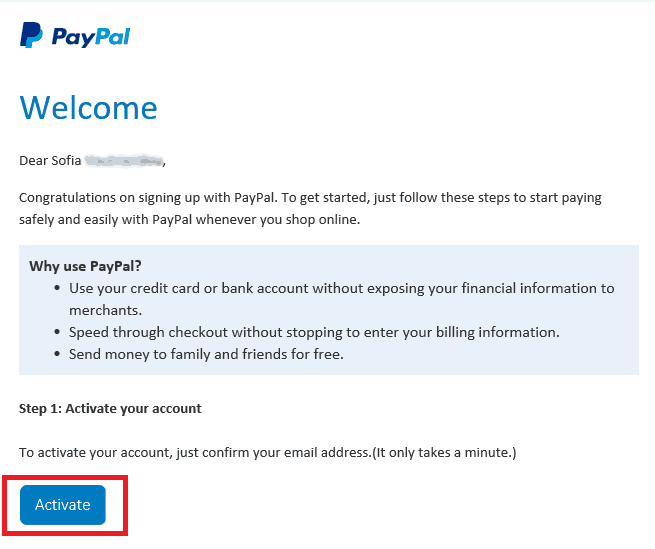Click the bullet dot before 'Use your credit card'
Viewport: 655px width, 549px height.
pos(58,288)
